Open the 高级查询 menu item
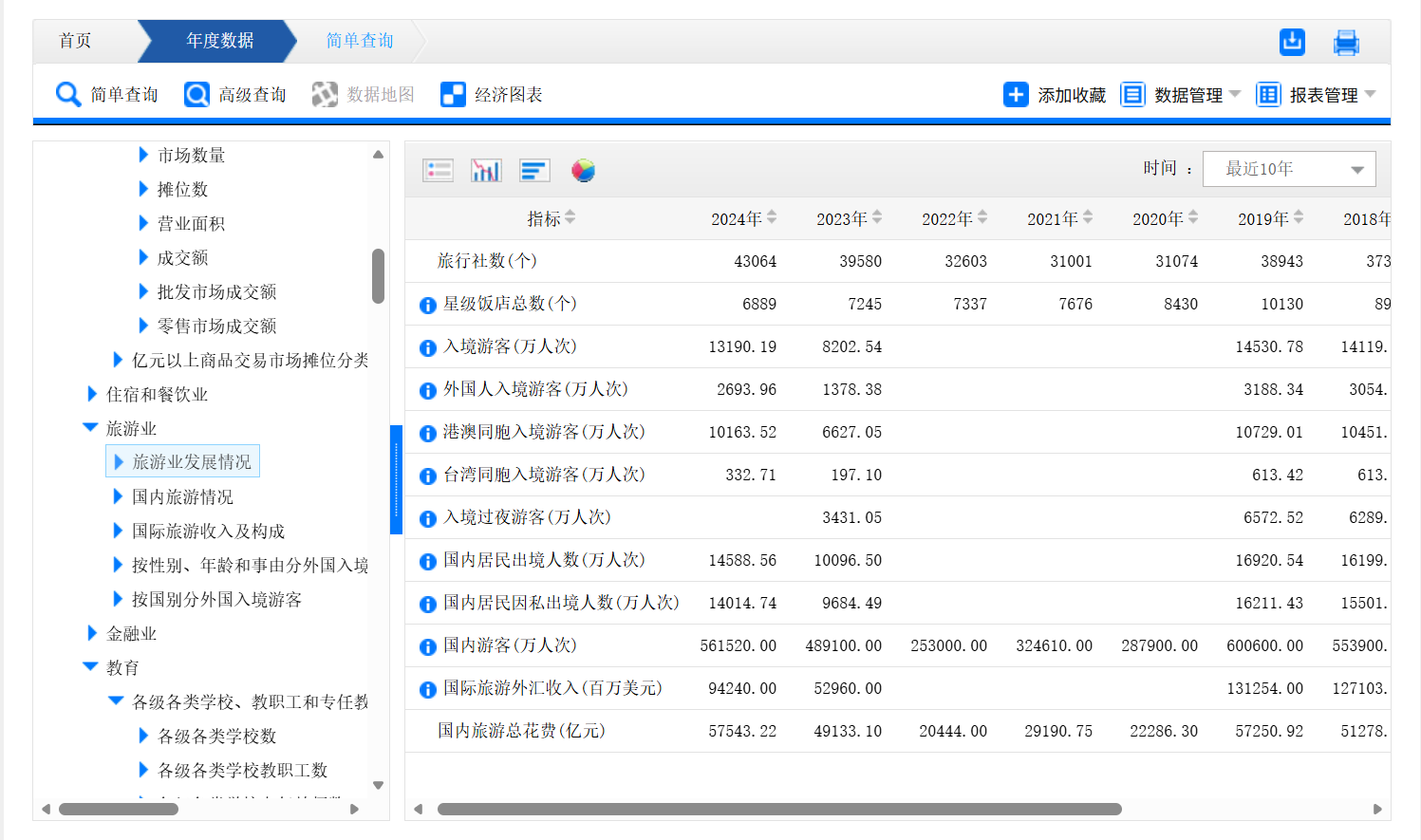This screenshot has width=1421, height=840. point(235,95)
